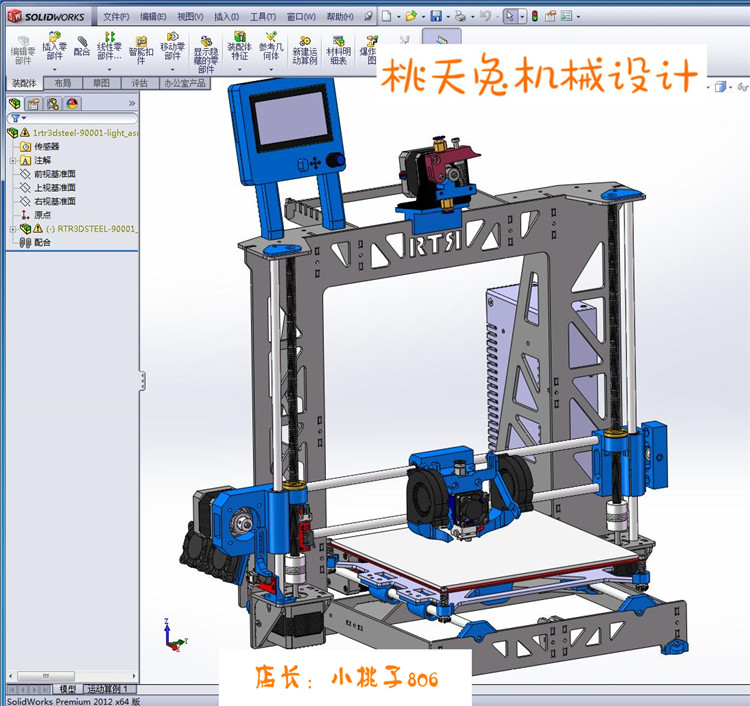750x706 pixels.
Task: Select 上视基准面 top plane
Action: (55, 188)
